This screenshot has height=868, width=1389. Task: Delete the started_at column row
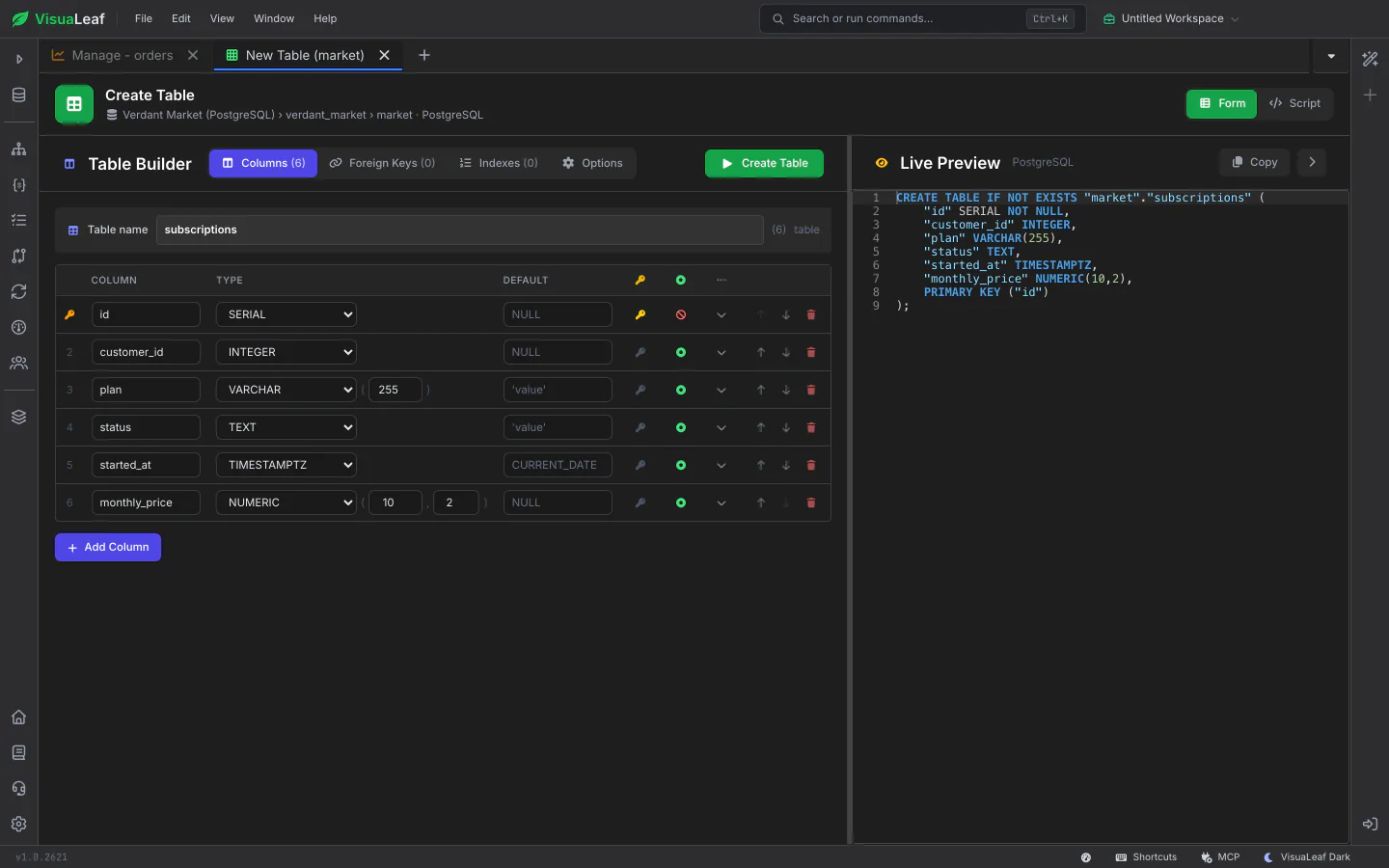[x=811, y=465]
